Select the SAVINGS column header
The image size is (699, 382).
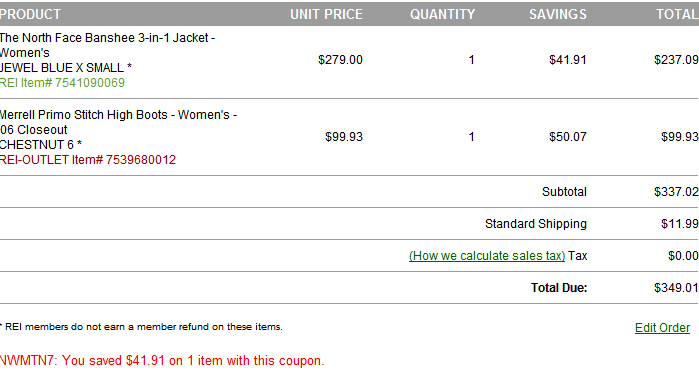pos(558,14)
